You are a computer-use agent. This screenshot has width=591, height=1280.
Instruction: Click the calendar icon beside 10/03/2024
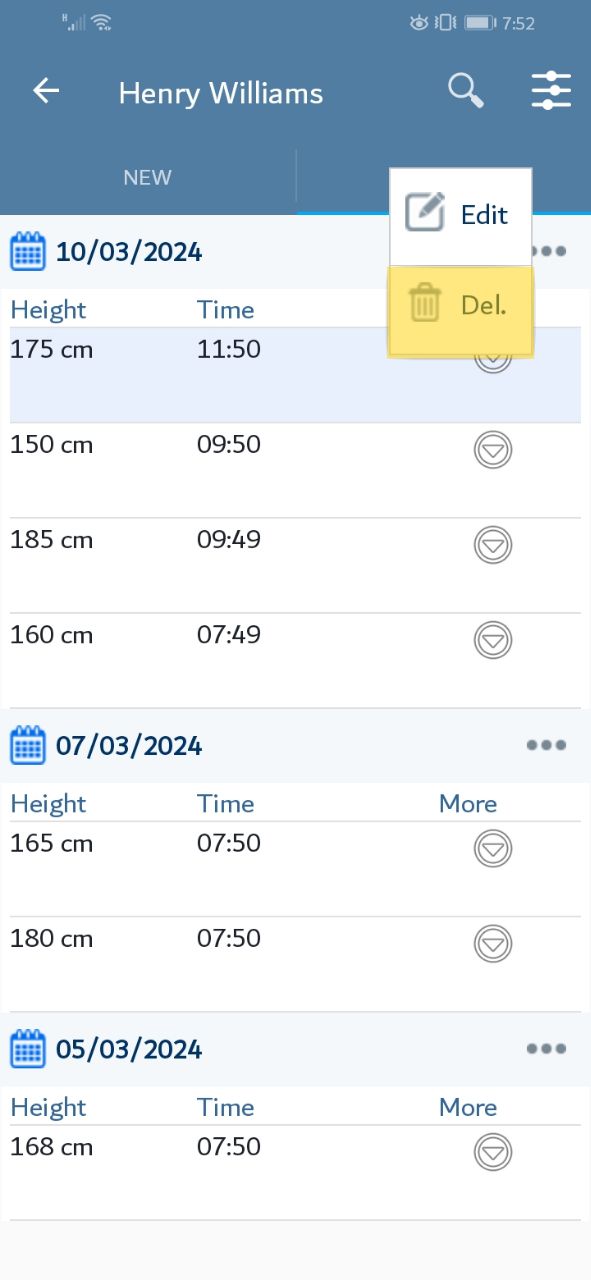[28, 251]
